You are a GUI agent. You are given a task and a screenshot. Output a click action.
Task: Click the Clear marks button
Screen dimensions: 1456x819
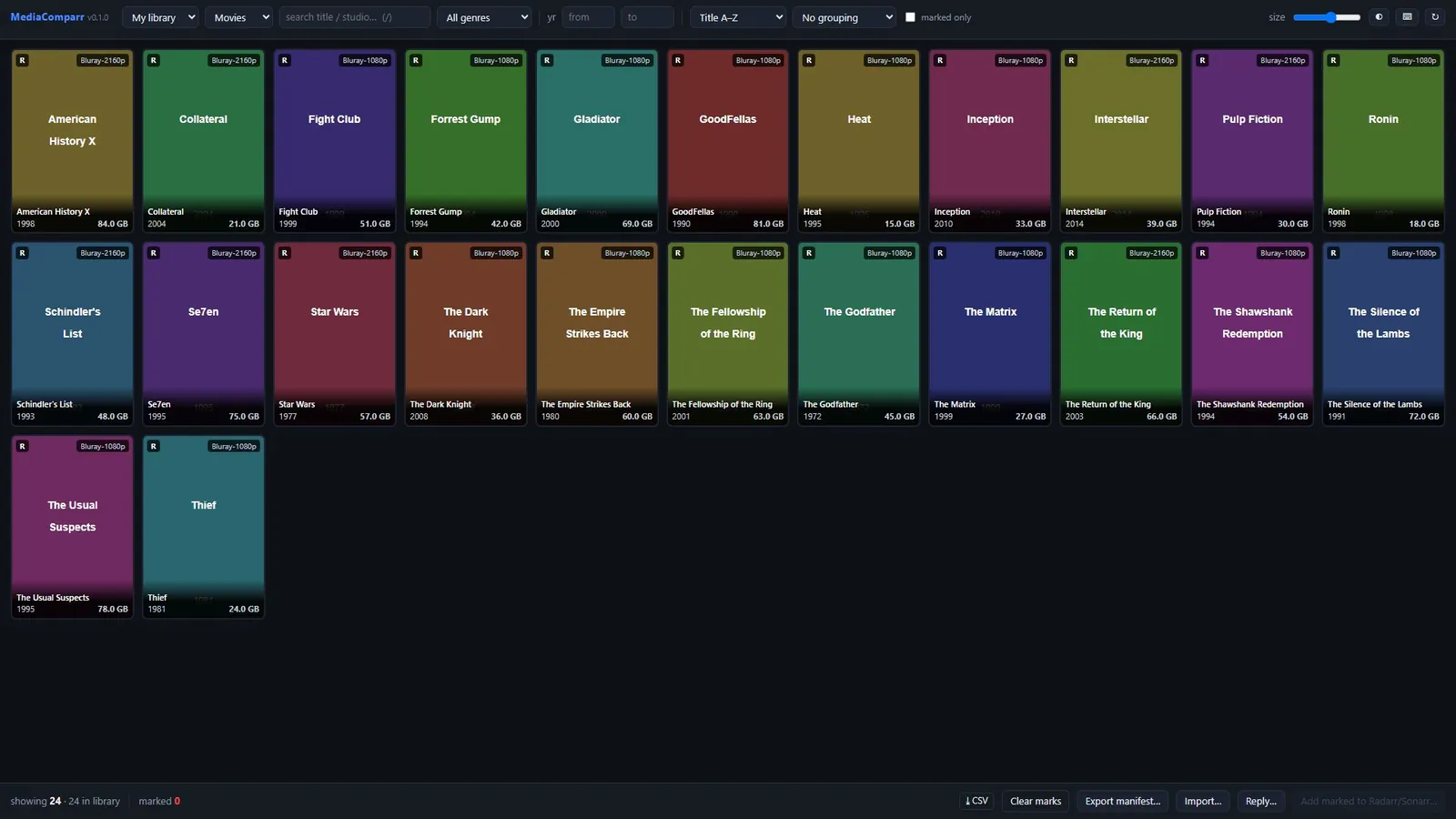click(x=1036, y=801)
